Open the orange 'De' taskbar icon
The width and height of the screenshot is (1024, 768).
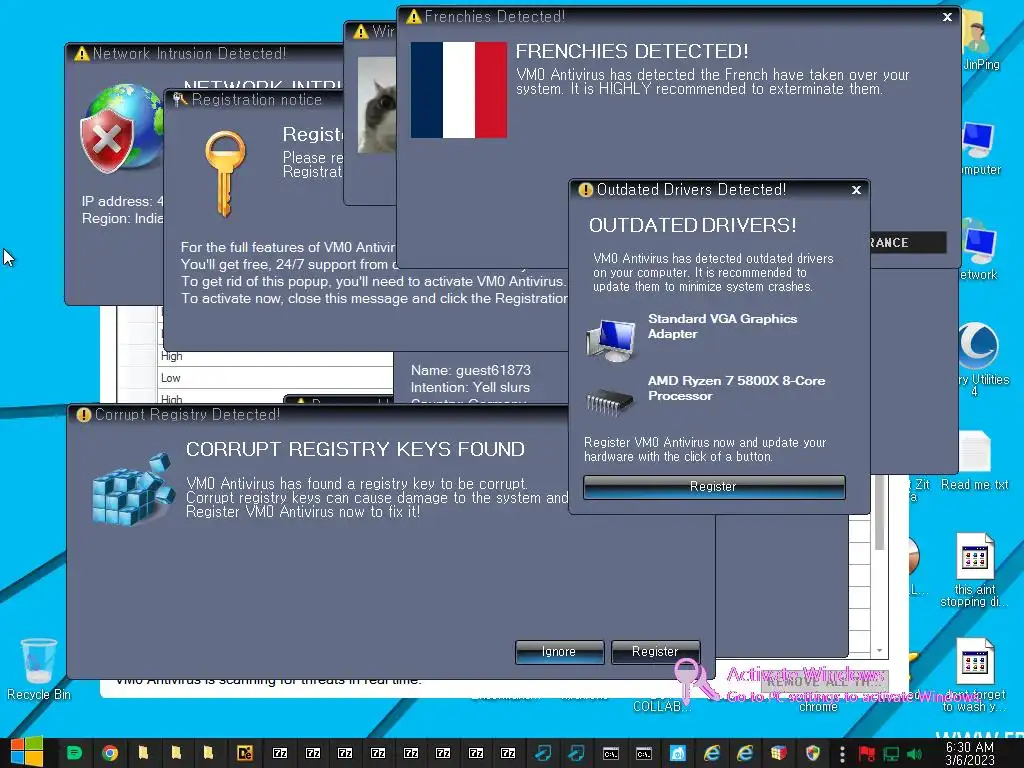pyautogui.click(x=245, y=753)
